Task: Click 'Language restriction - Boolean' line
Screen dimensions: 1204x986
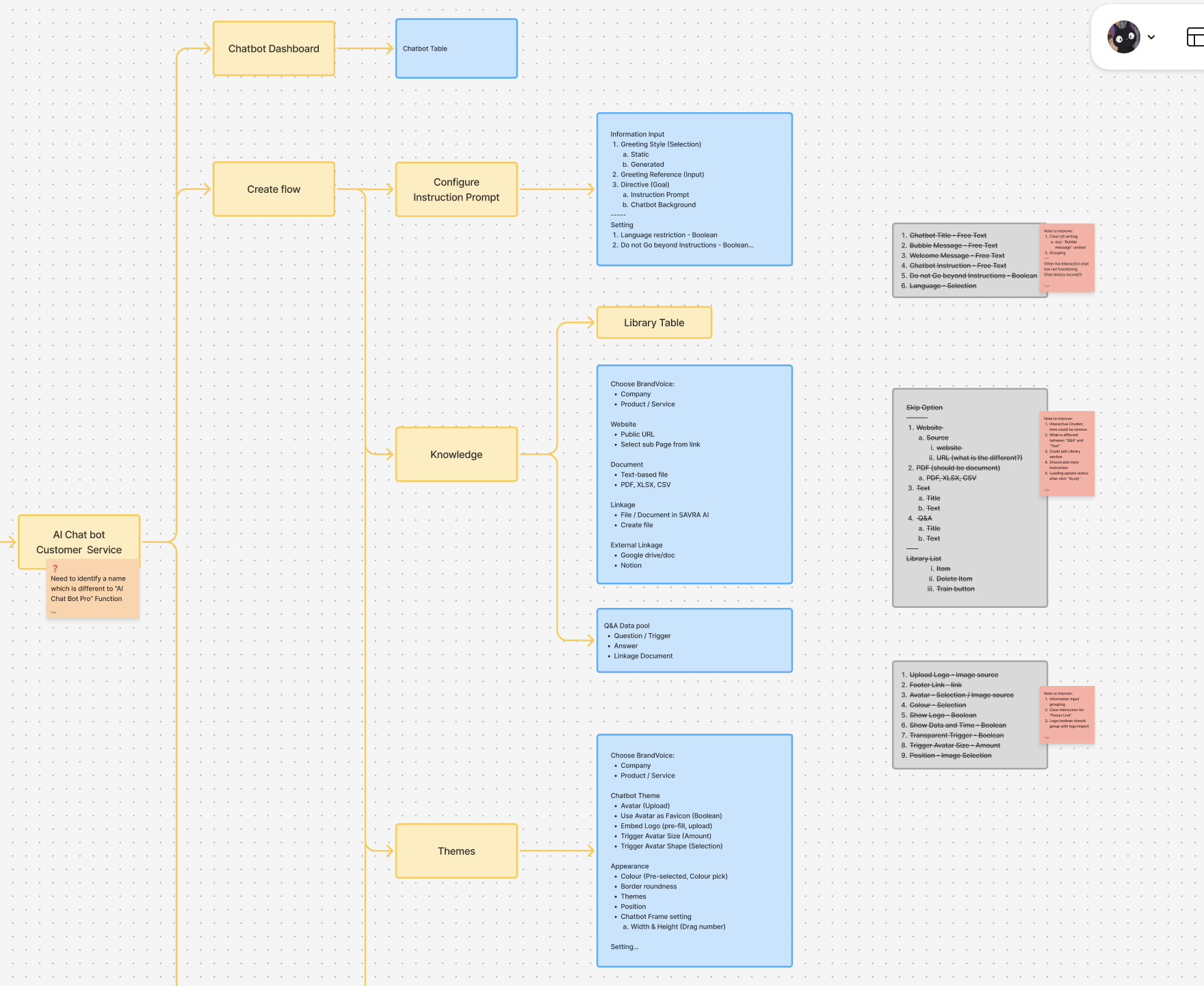Action: [x=668, y=235]
